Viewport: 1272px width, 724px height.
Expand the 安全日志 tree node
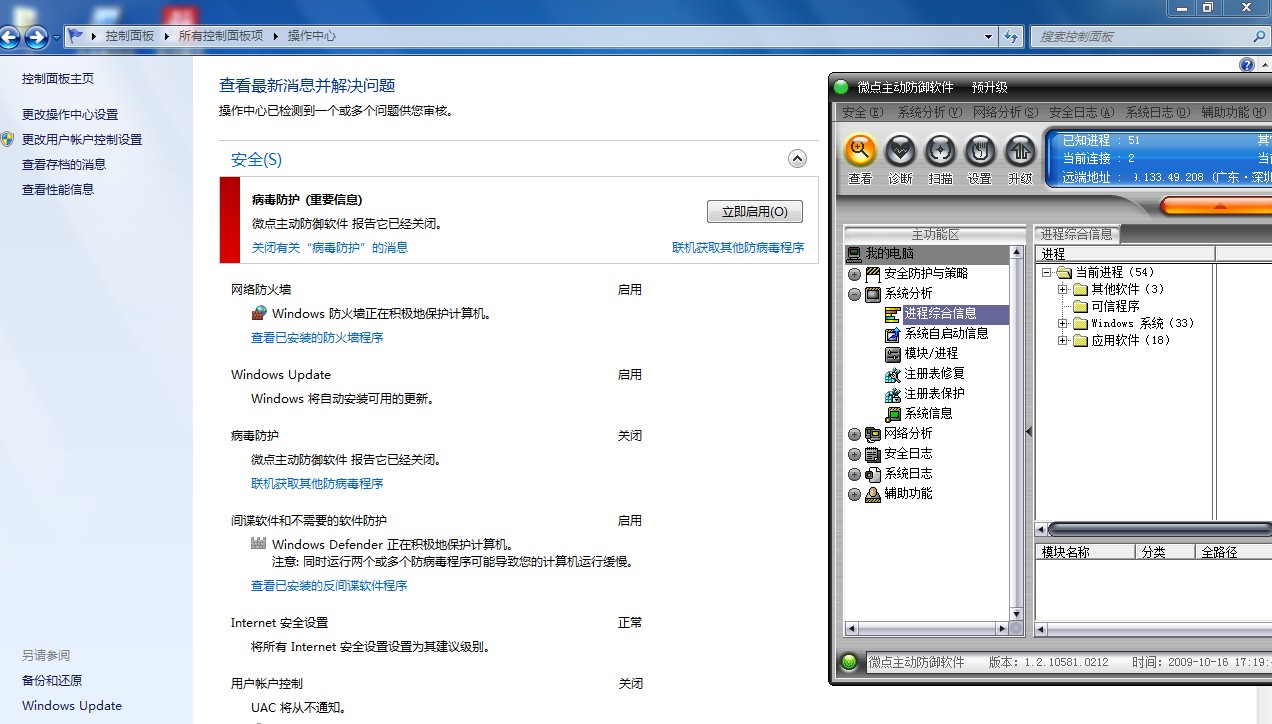coord(854,454)
